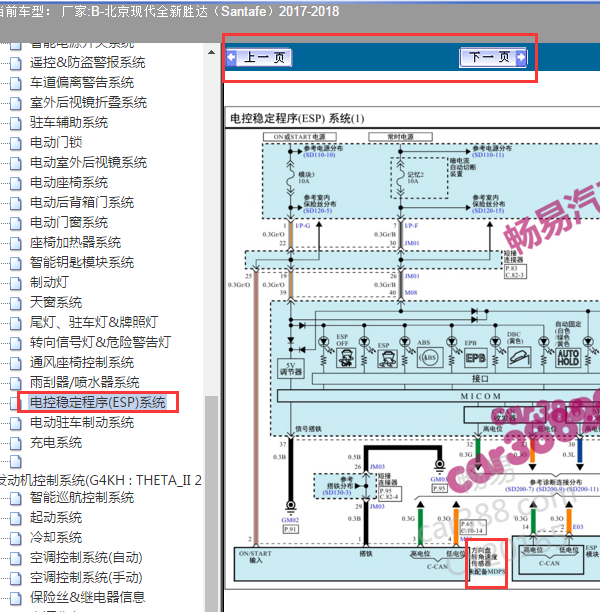
Task: Open 通风座椅控制系统 entry
Action: (x=82, y=362)
